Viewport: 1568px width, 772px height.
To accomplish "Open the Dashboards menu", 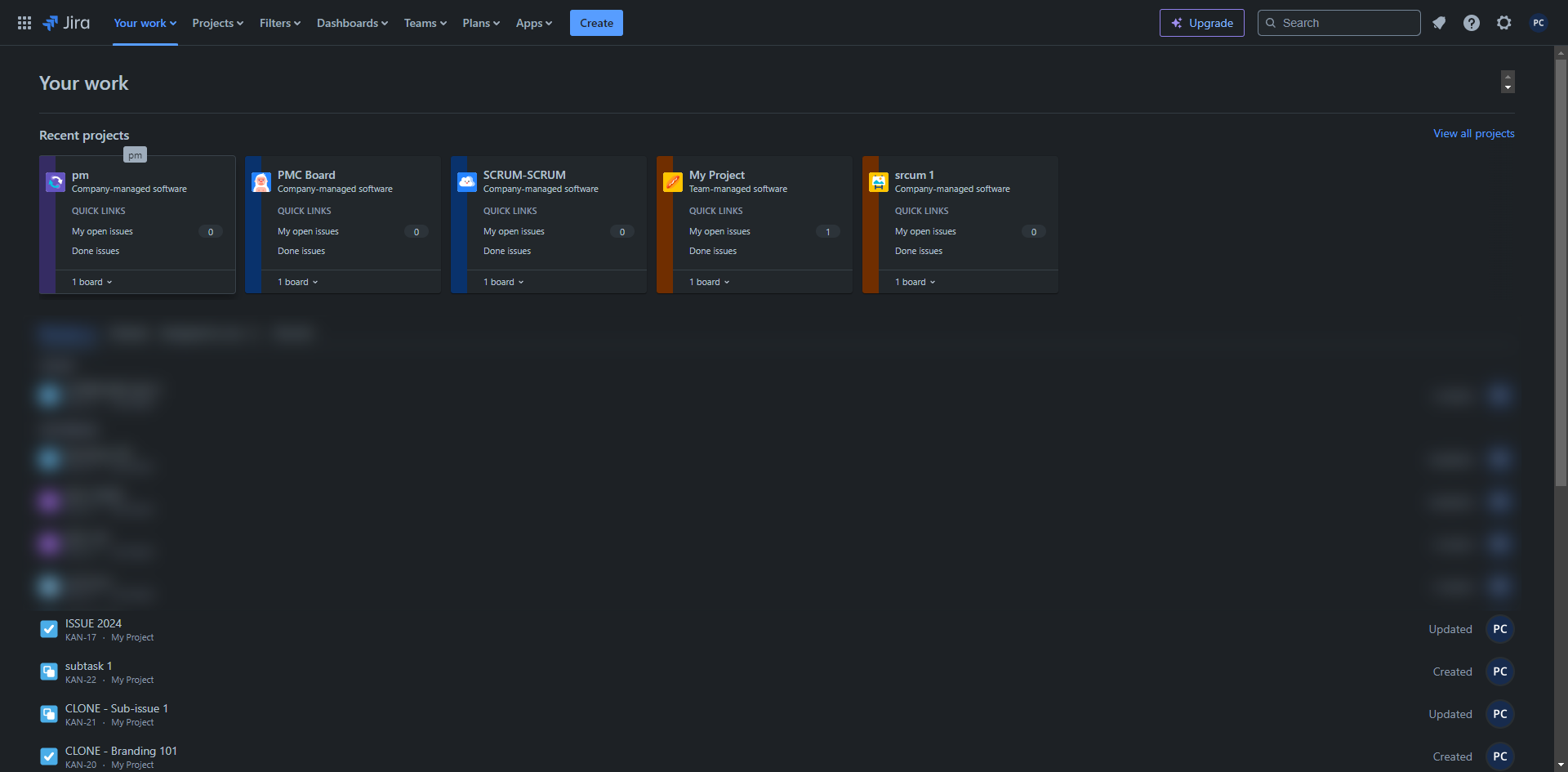I will point(353,23).
